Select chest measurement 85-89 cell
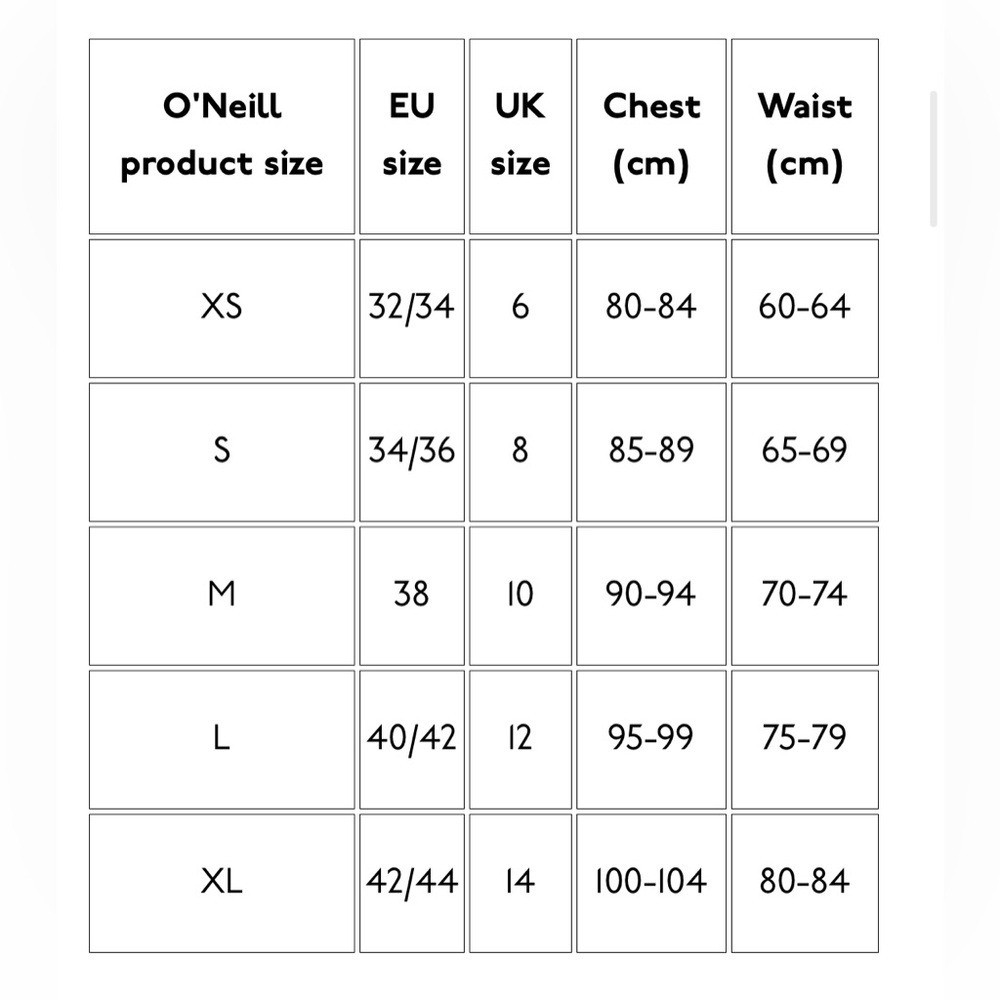This screenshot has width=1000, height=1000. pyautogui.click(x=651, y=452)
